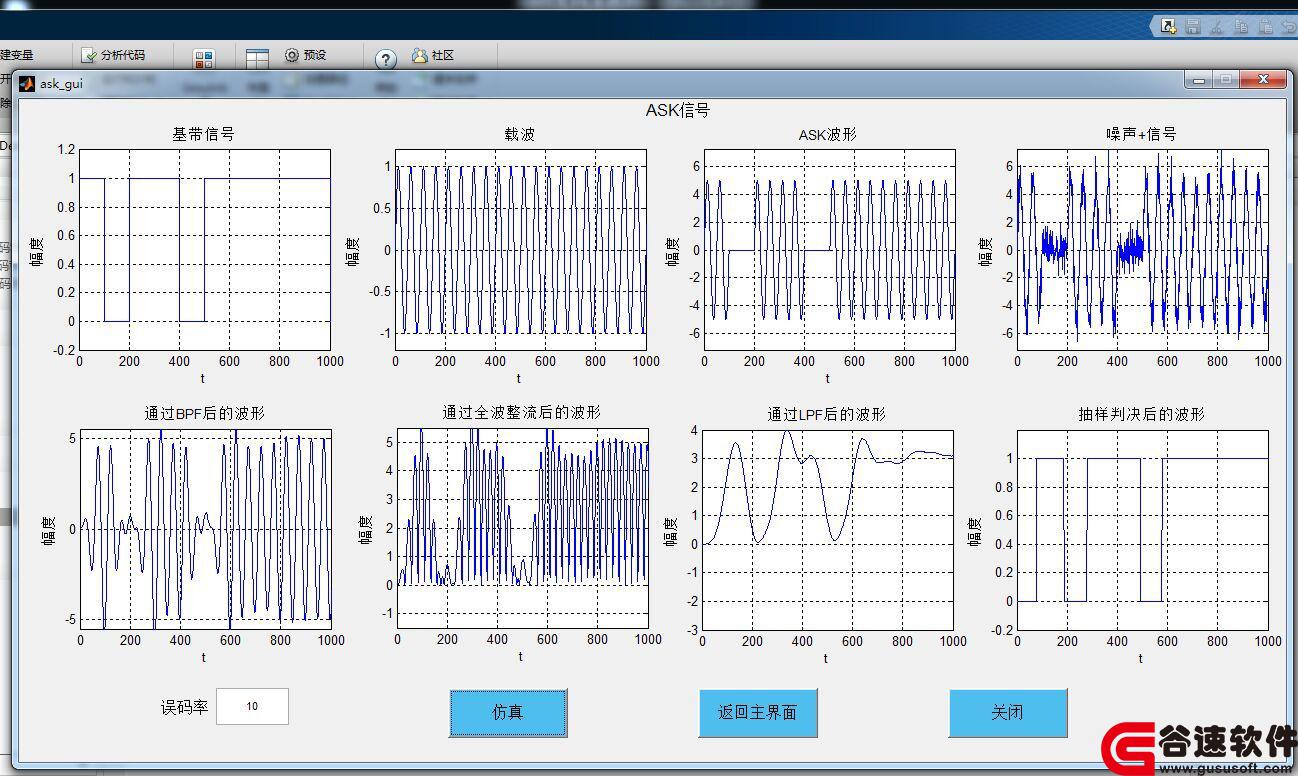Minimize the ask_gui window
The image size is (1298, 776).
coord(1199,80)
